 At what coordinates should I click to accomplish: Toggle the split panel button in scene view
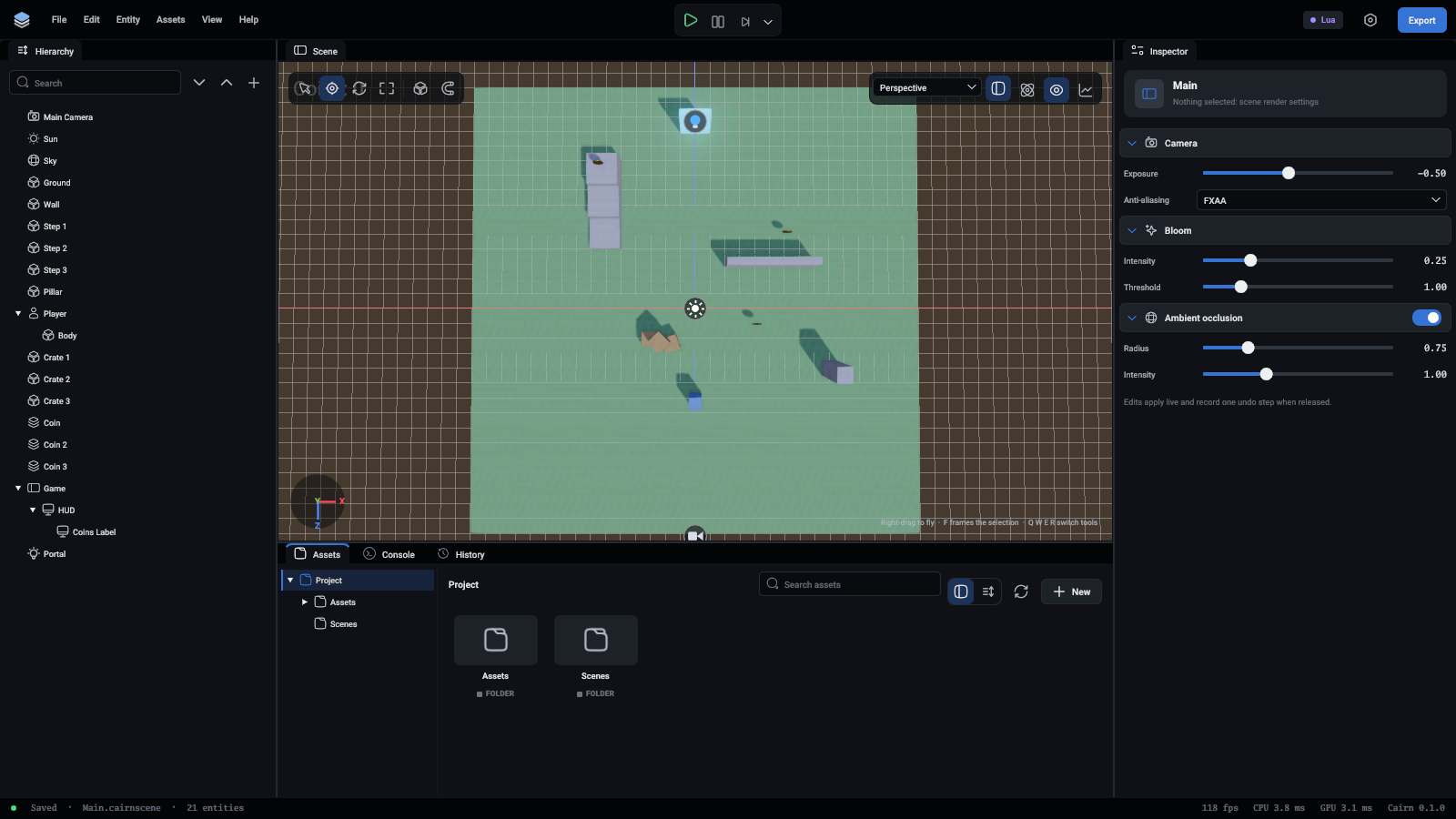point(998,88)
